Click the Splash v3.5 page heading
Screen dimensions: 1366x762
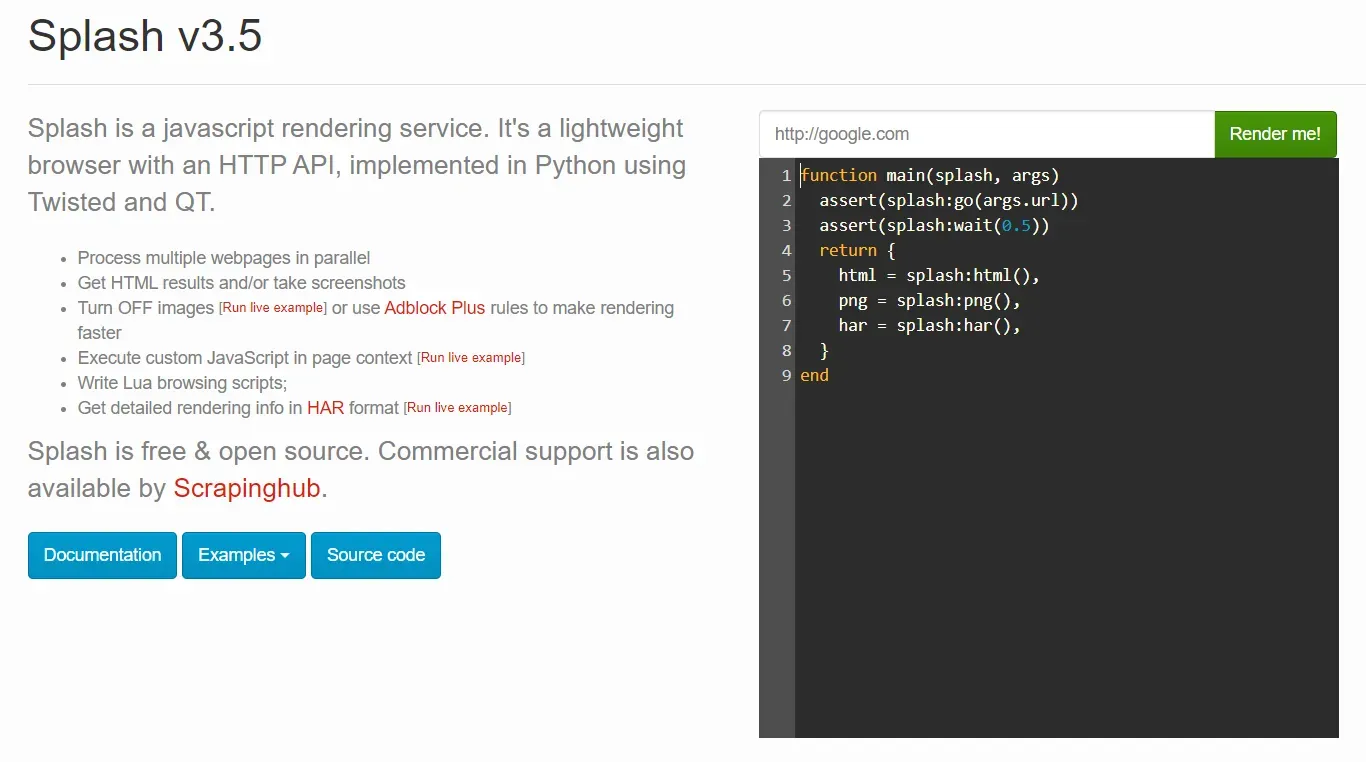pyautogui.click(x=144, y=36)
